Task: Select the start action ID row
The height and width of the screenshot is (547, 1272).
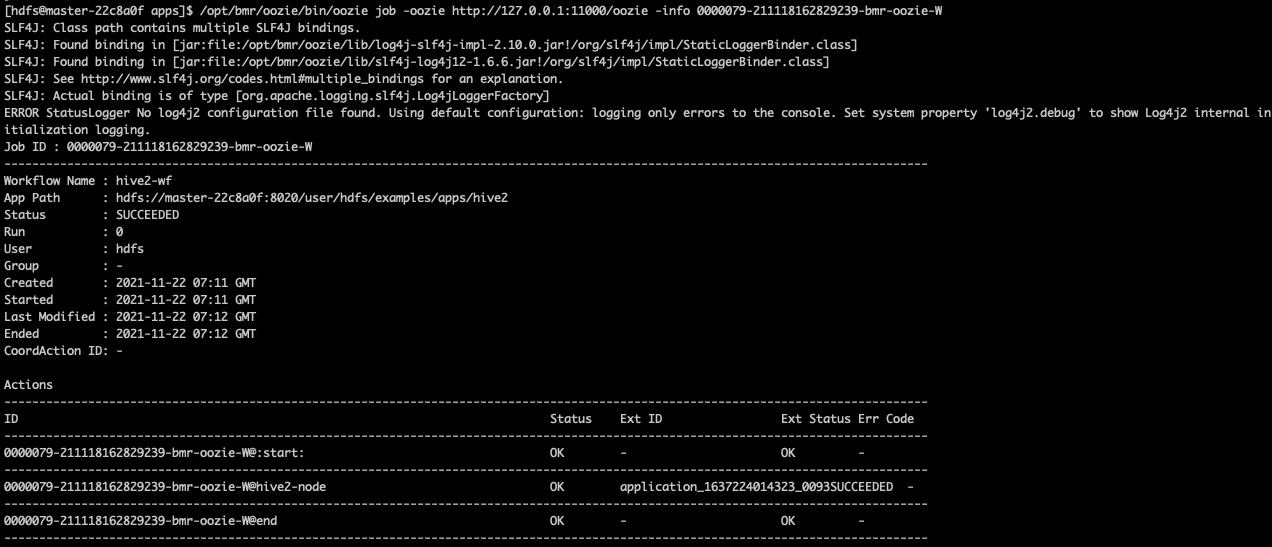Action: [x=154, y=453]
